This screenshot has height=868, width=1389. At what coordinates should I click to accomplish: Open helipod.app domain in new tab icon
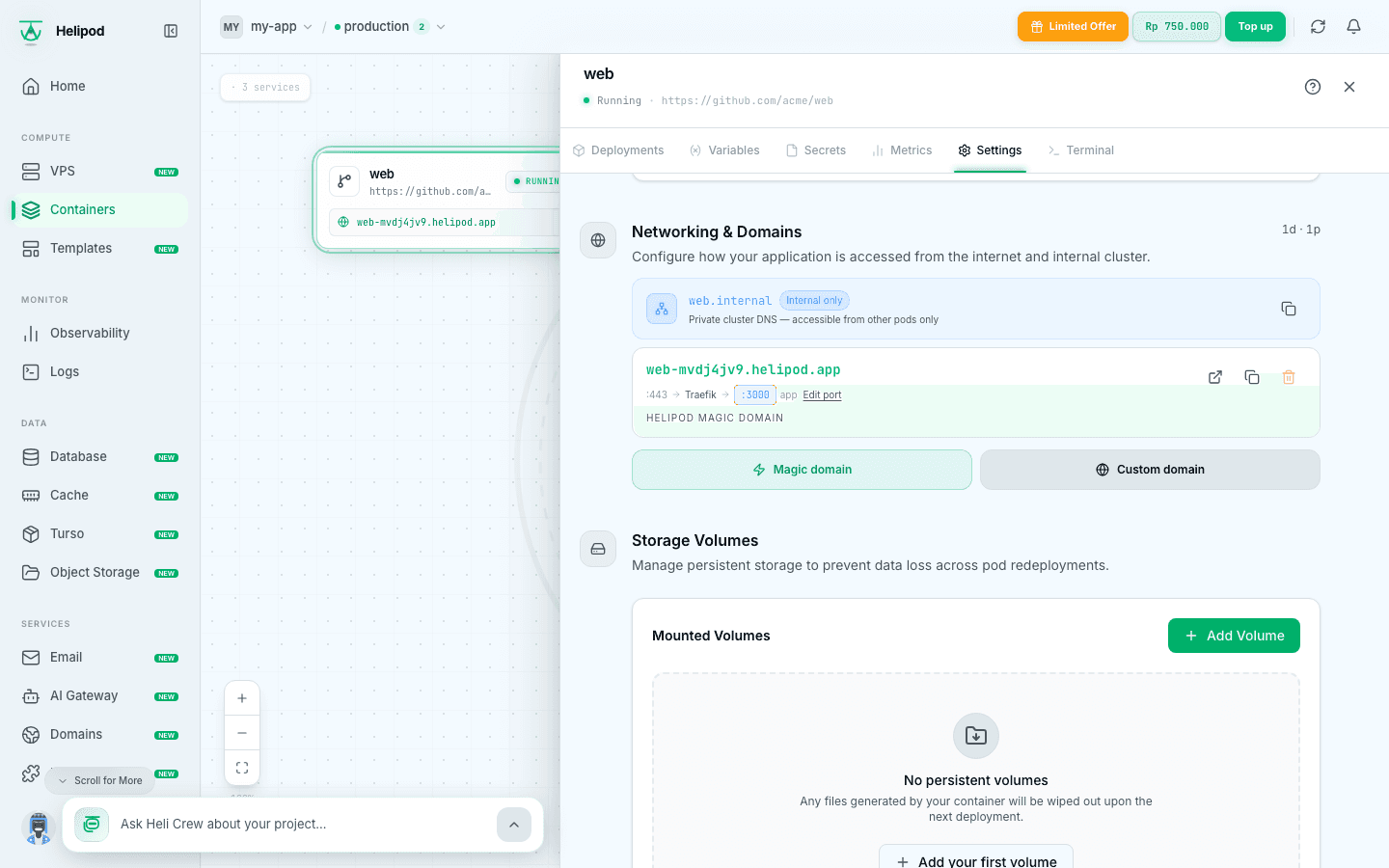pyautogui.click(x=1215, y=377)
